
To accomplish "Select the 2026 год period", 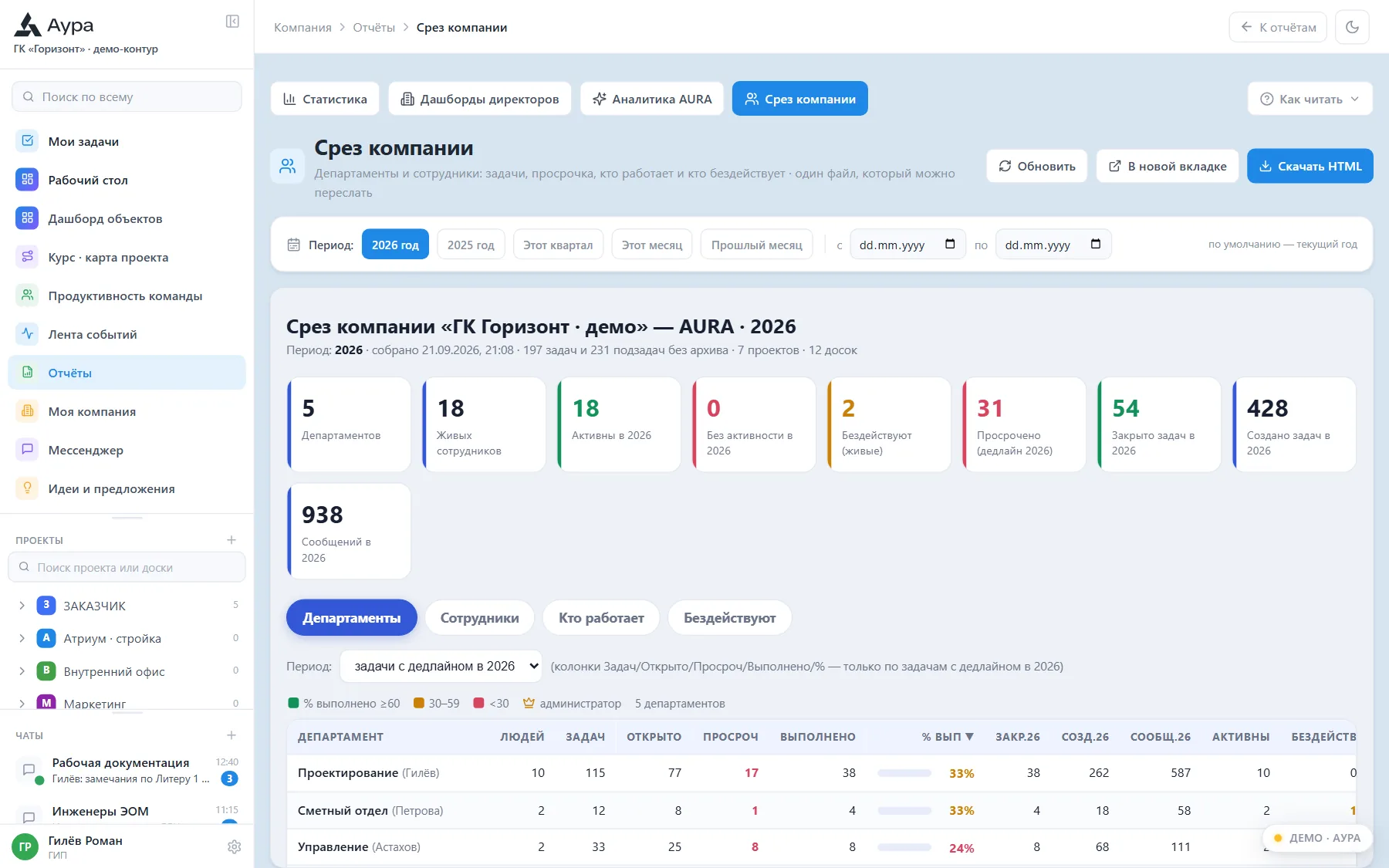I will tap(395, 245).
